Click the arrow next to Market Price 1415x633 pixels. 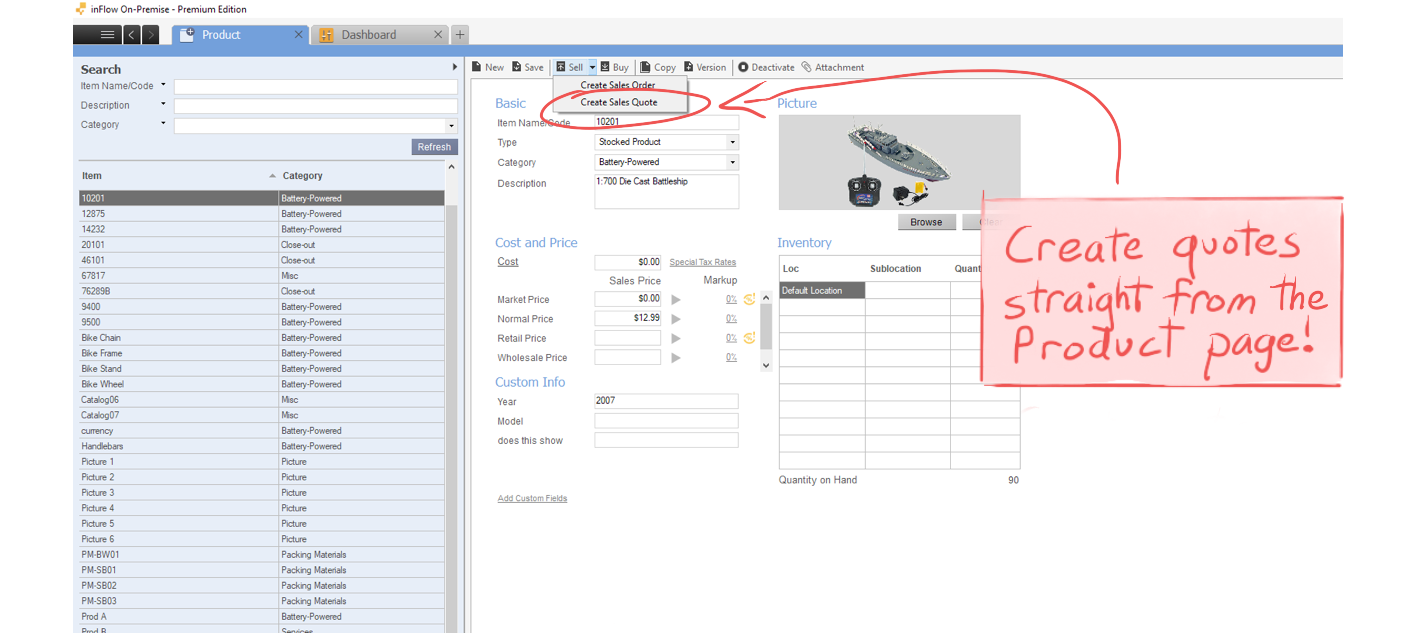676,299
